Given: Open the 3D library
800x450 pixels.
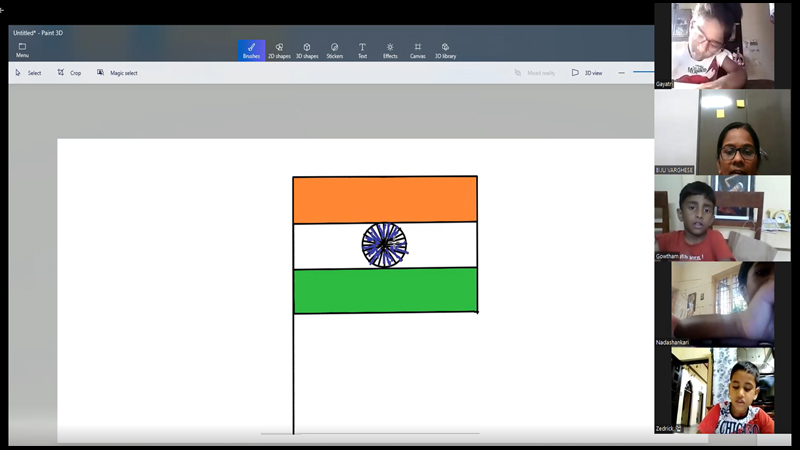Looking at the screenshot, I should 445,50.
